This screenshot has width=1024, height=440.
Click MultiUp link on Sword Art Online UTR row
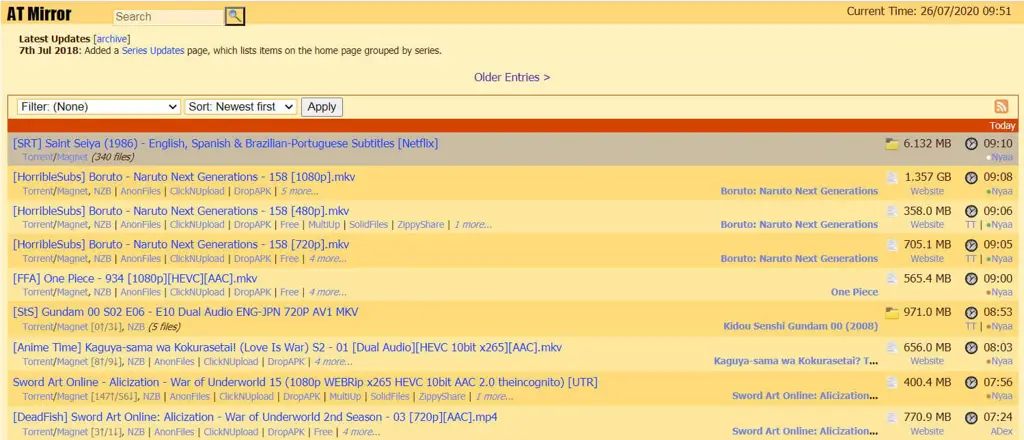tap(344, 396)
